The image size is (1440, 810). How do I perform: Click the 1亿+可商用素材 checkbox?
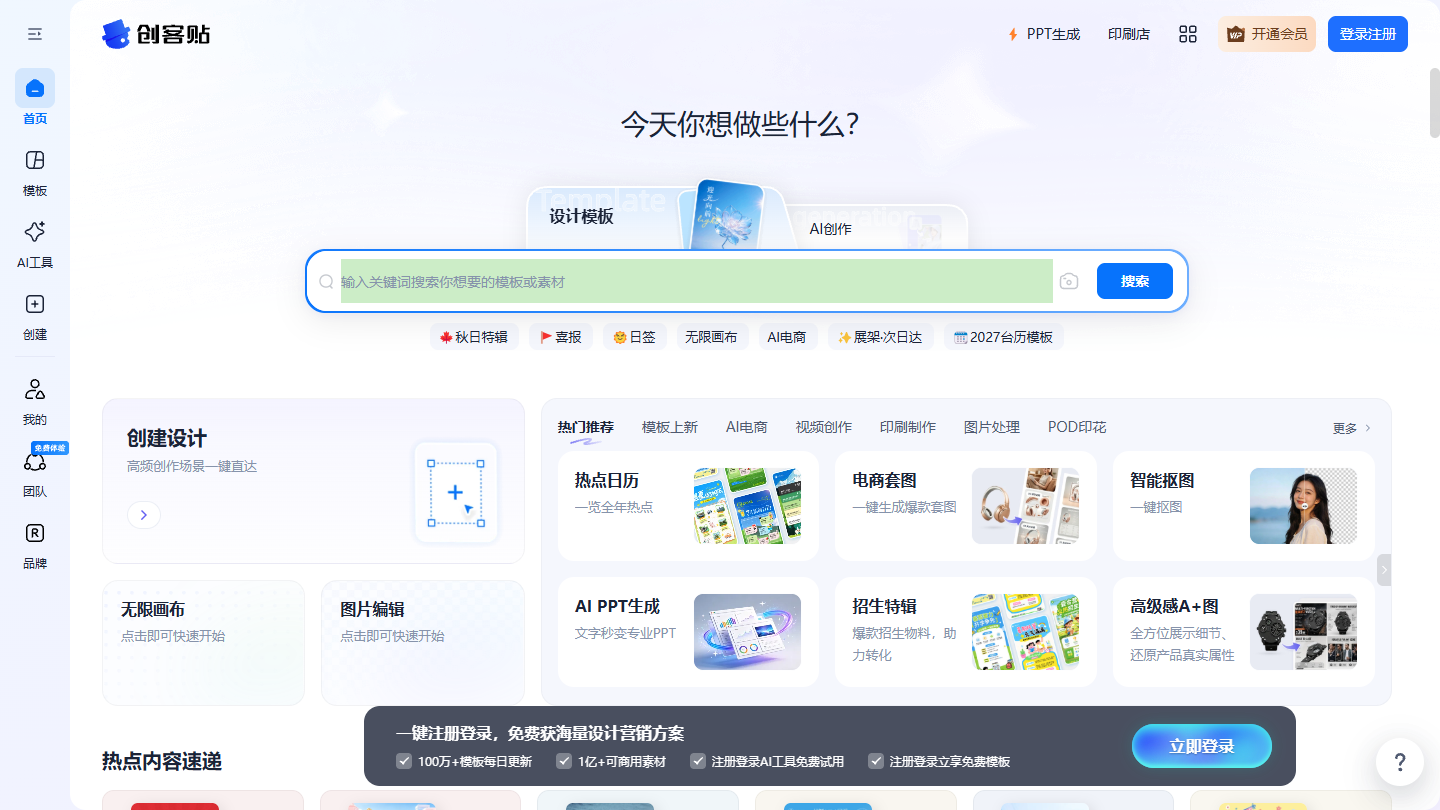(564, 761)
